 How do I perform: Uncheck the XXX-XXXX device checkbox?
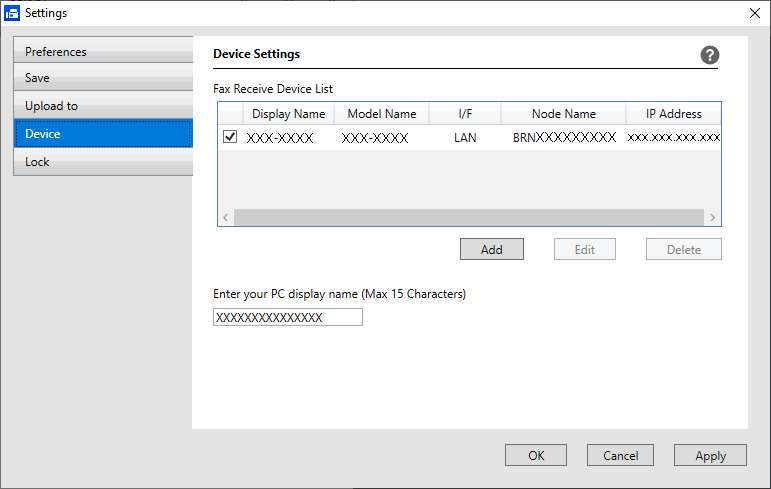point(230,137)
